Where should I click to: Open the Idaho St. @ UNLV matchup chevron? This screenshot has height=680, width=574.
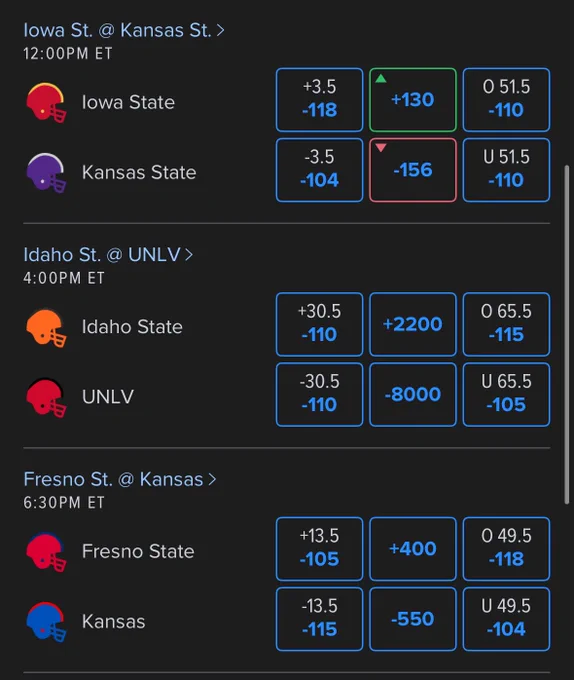tap(189, 255)
